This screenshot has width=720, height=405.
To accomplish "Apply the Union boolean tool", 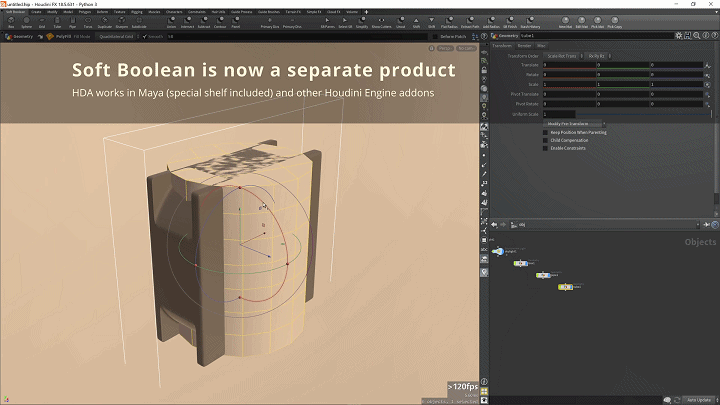I will pos(171,22).
